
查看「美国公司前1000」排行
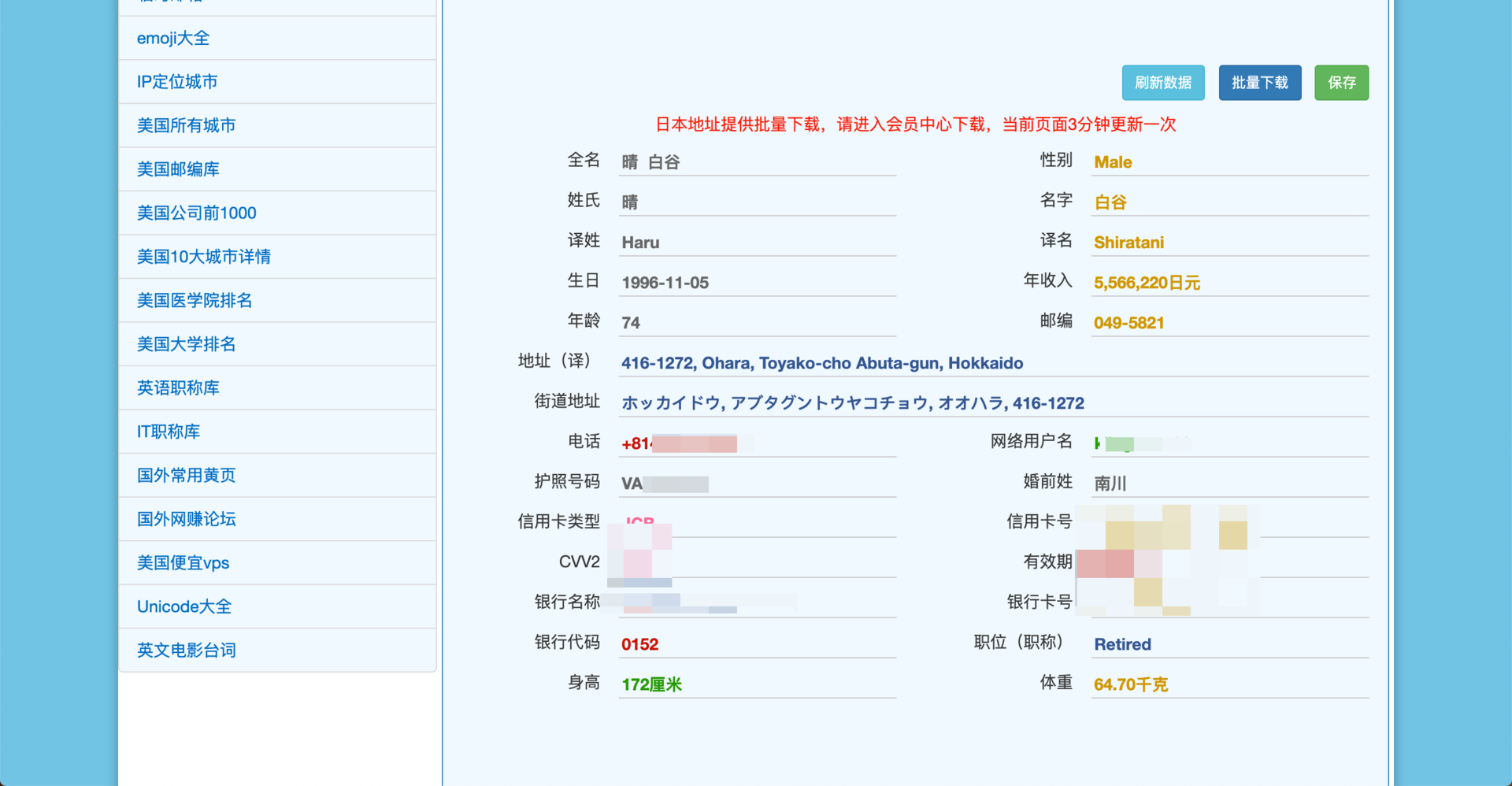(x=196, y=213)
